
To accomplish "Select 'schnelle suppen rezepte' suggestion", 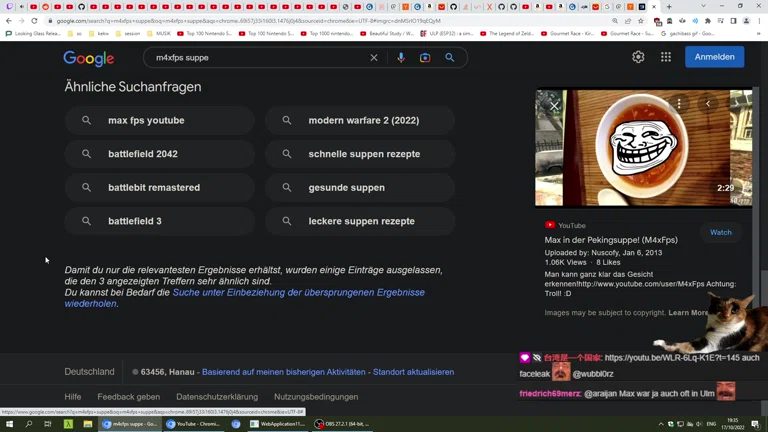I will 360,154.
